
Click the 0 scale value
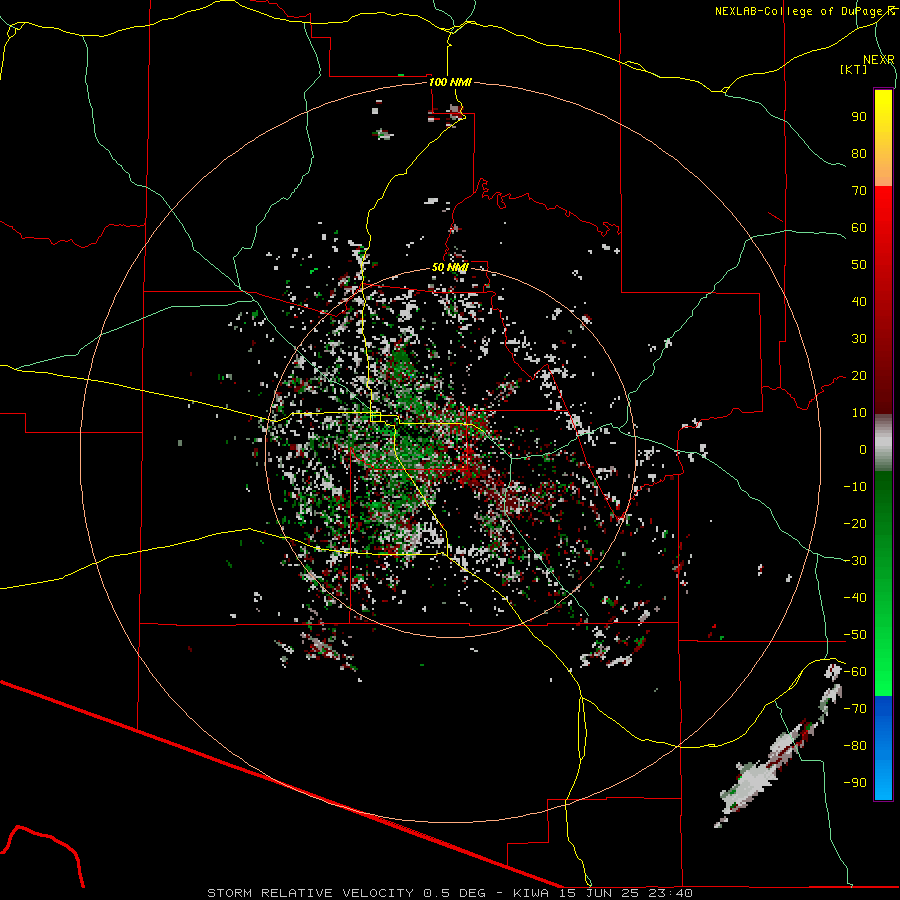(x=863, y=449)
